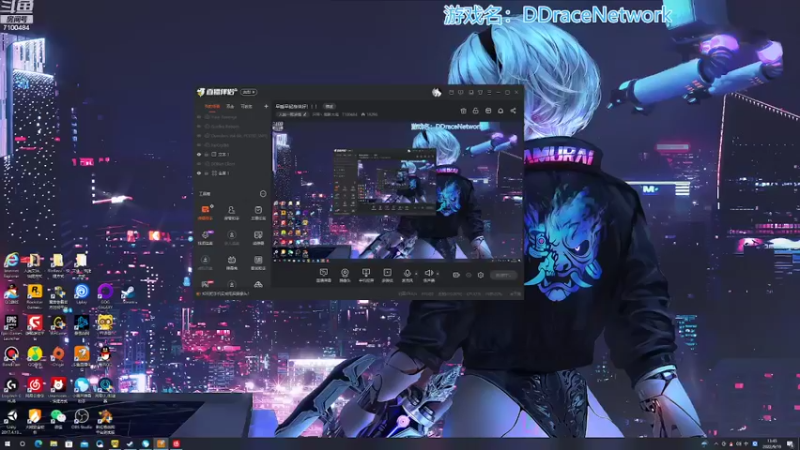Select the orange highlighted tool in the toolbox
The width and height of the screenshot is (800, 450).
point(205,211)
